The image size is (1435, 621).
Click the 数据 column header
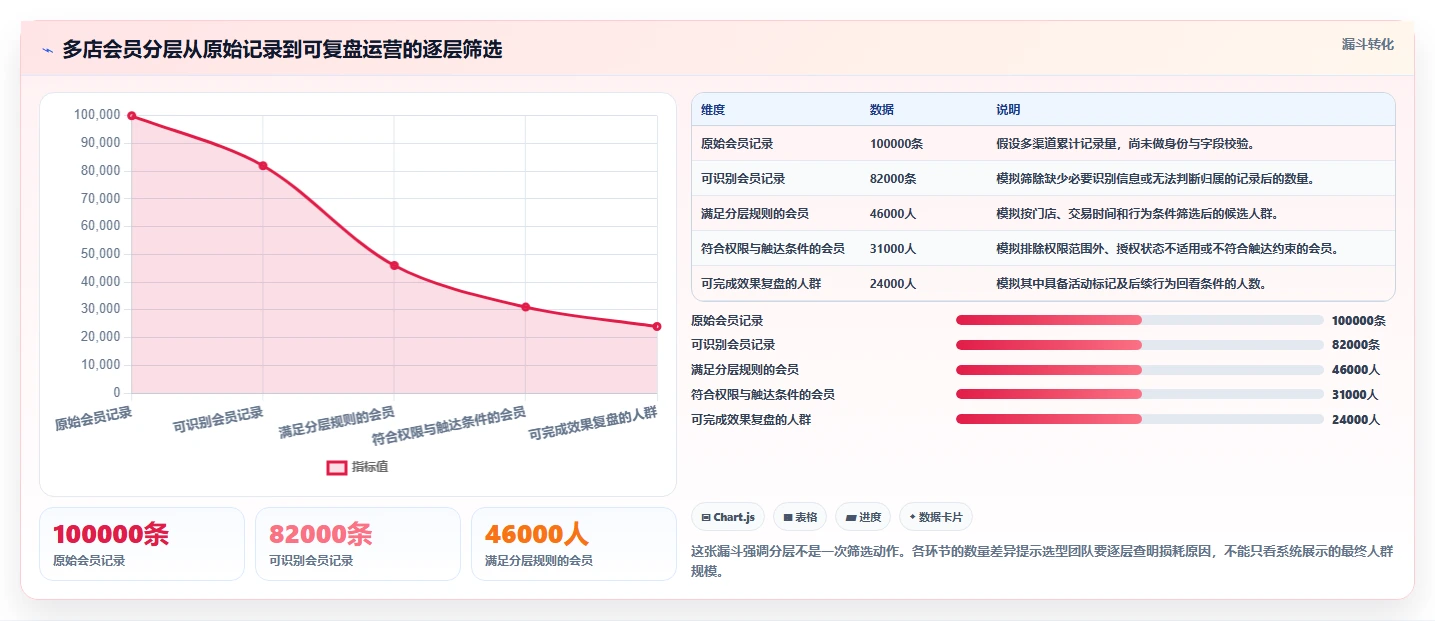[882, 109]
